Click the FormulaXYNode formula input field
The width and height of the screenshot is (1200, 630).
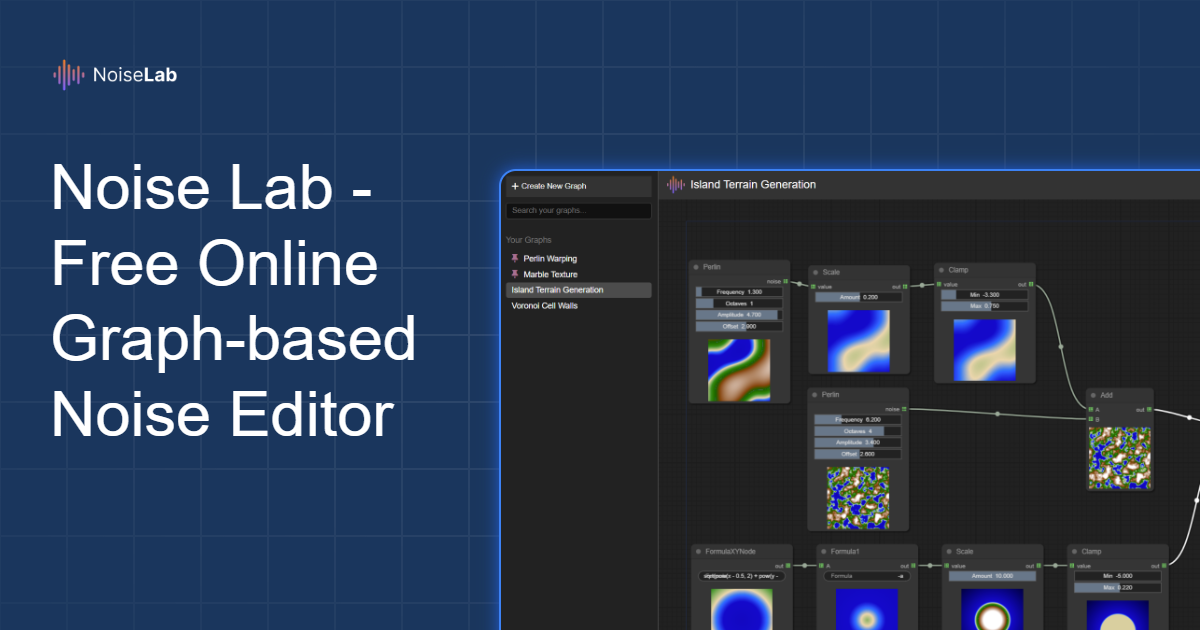pos(741,576)
